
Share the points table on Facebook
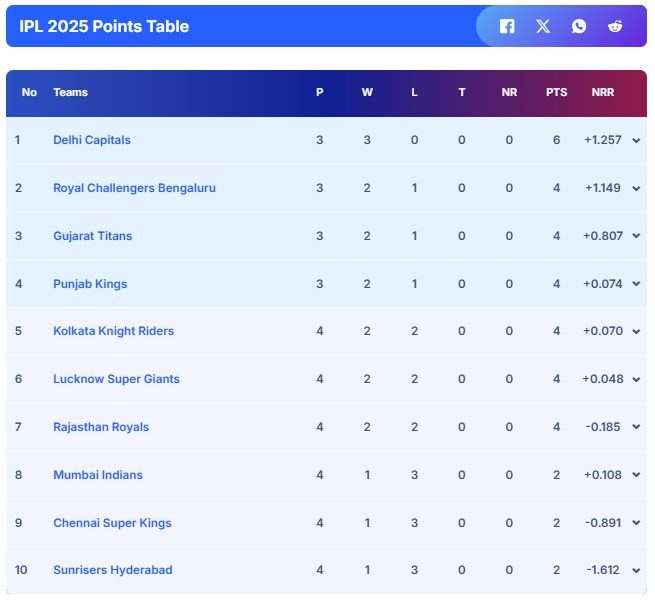(507, 26)
